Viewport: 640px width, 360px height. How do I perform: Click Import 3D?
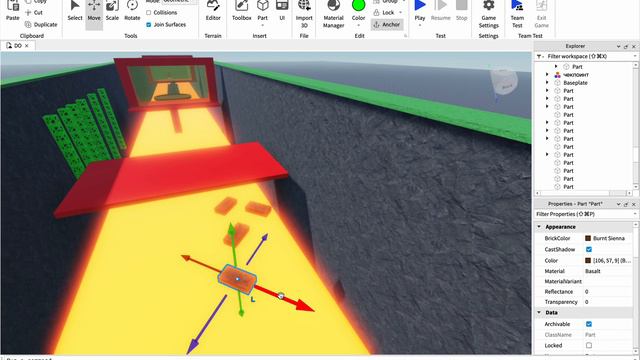click(x=304, y=14)
